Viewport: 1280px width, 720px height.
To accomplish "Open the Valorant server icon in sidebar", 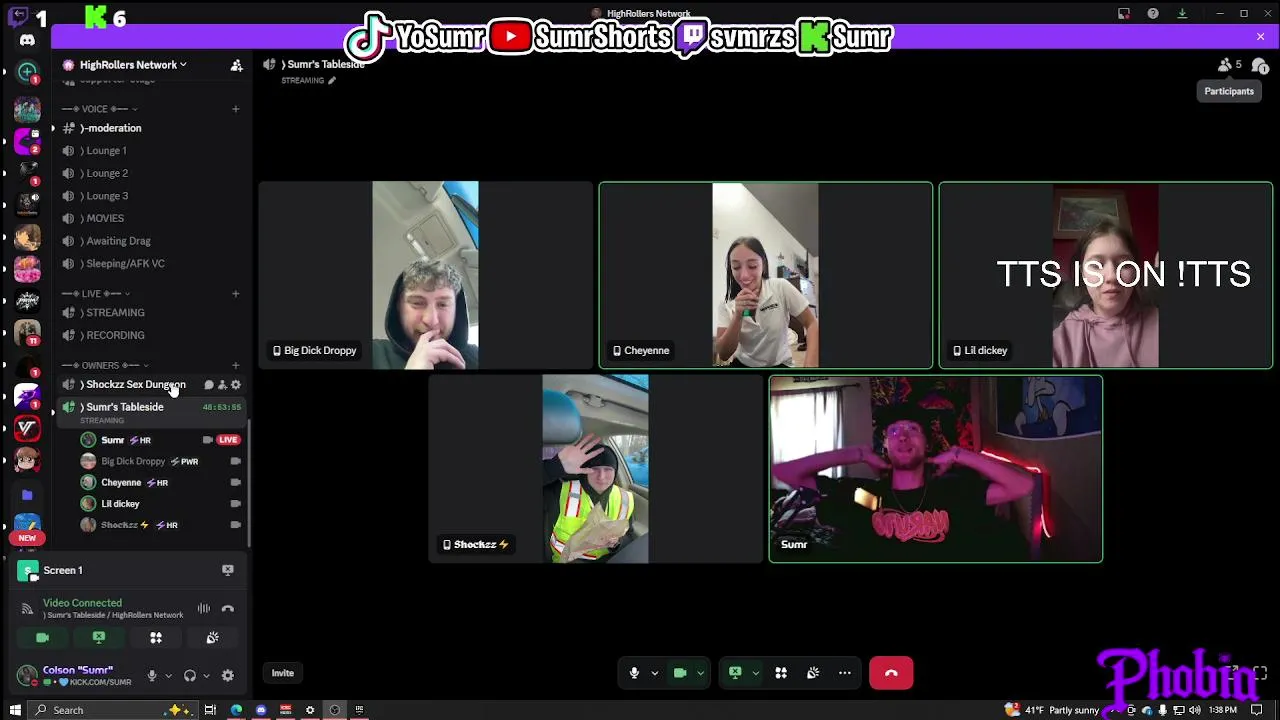I will click(27, 428).
